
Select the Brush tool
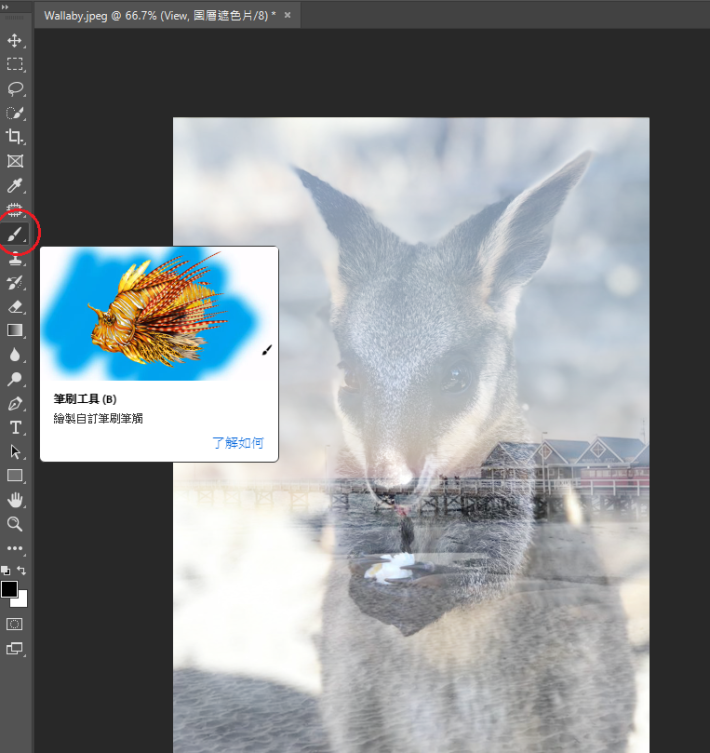pos(15,234)
